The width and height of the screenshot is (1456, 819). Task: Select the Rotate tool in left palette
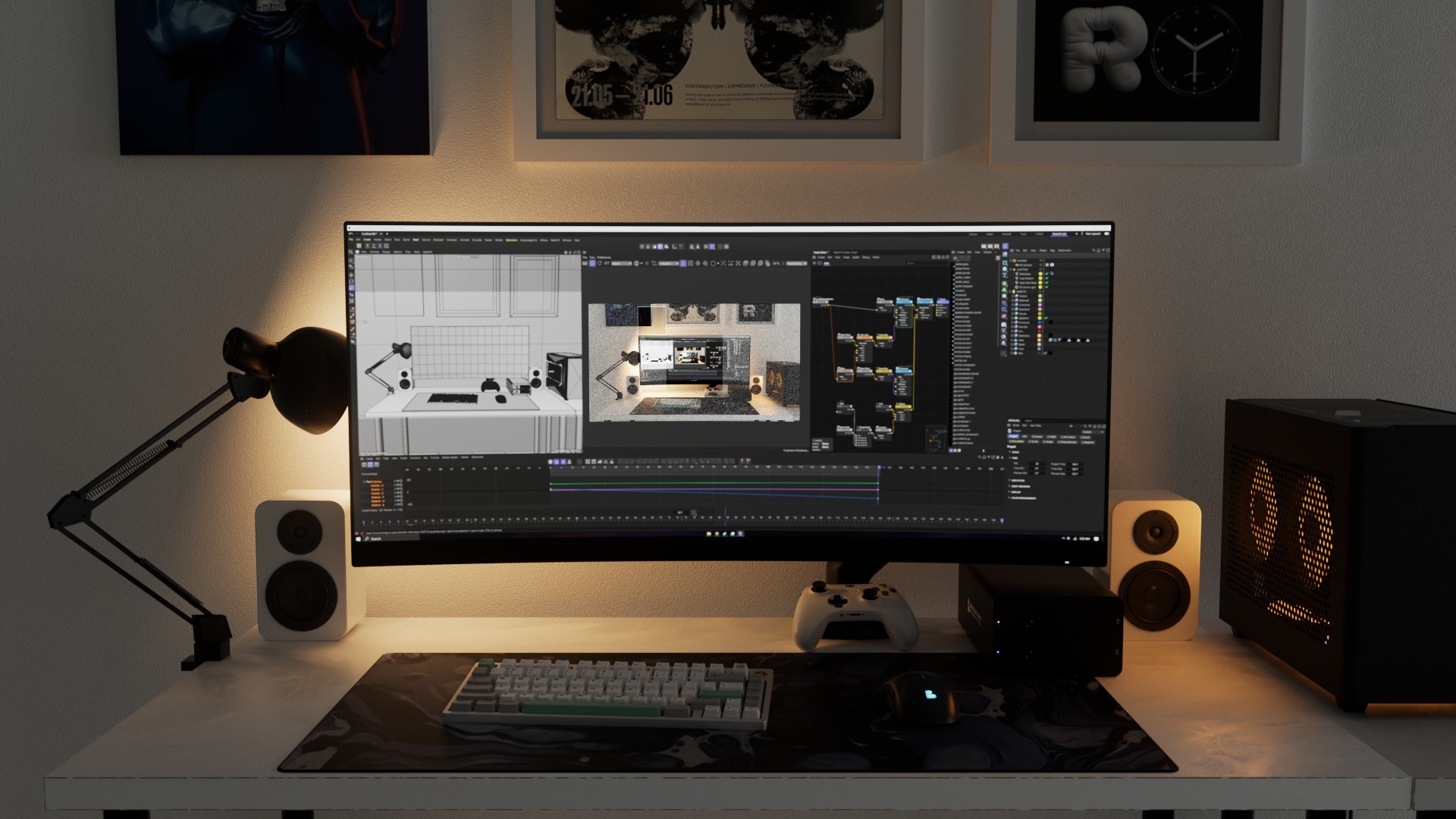(x=351, y=281)
